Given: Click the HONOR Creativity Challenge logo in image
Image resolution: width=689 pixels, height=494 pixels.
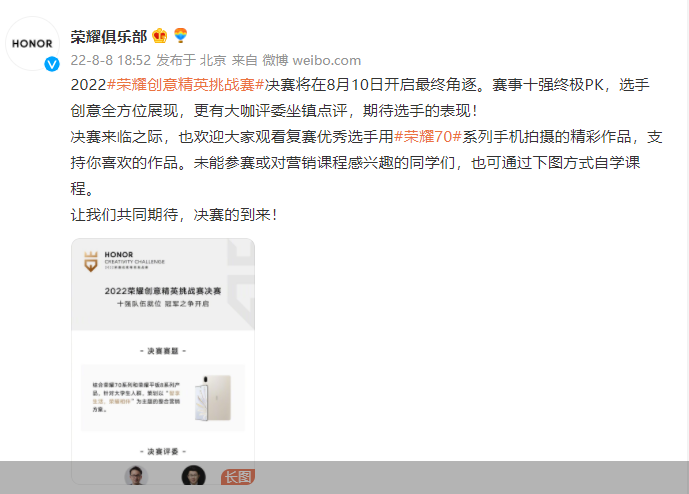Looking at the screenshot, I should point(124,261).
